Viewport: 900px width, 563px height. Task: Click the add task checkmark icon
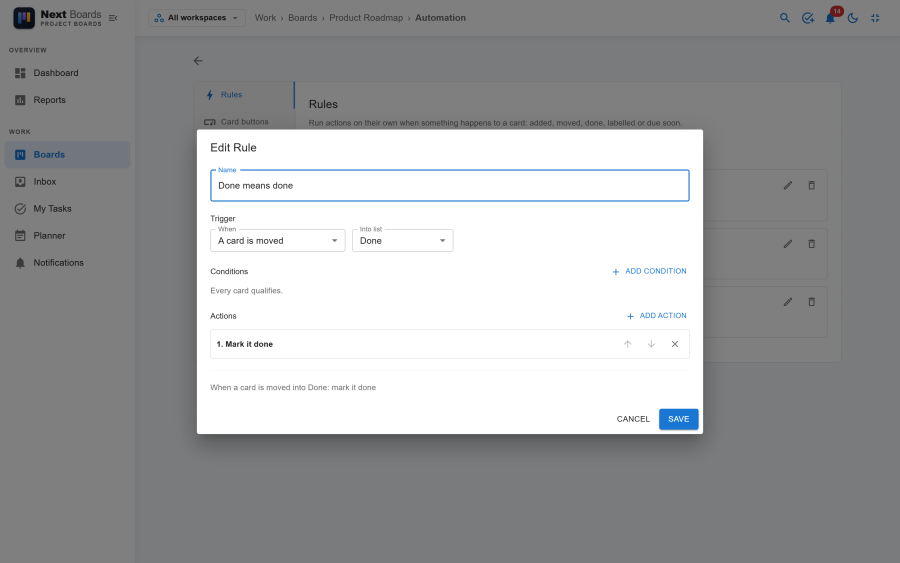(x=808, y=18)
